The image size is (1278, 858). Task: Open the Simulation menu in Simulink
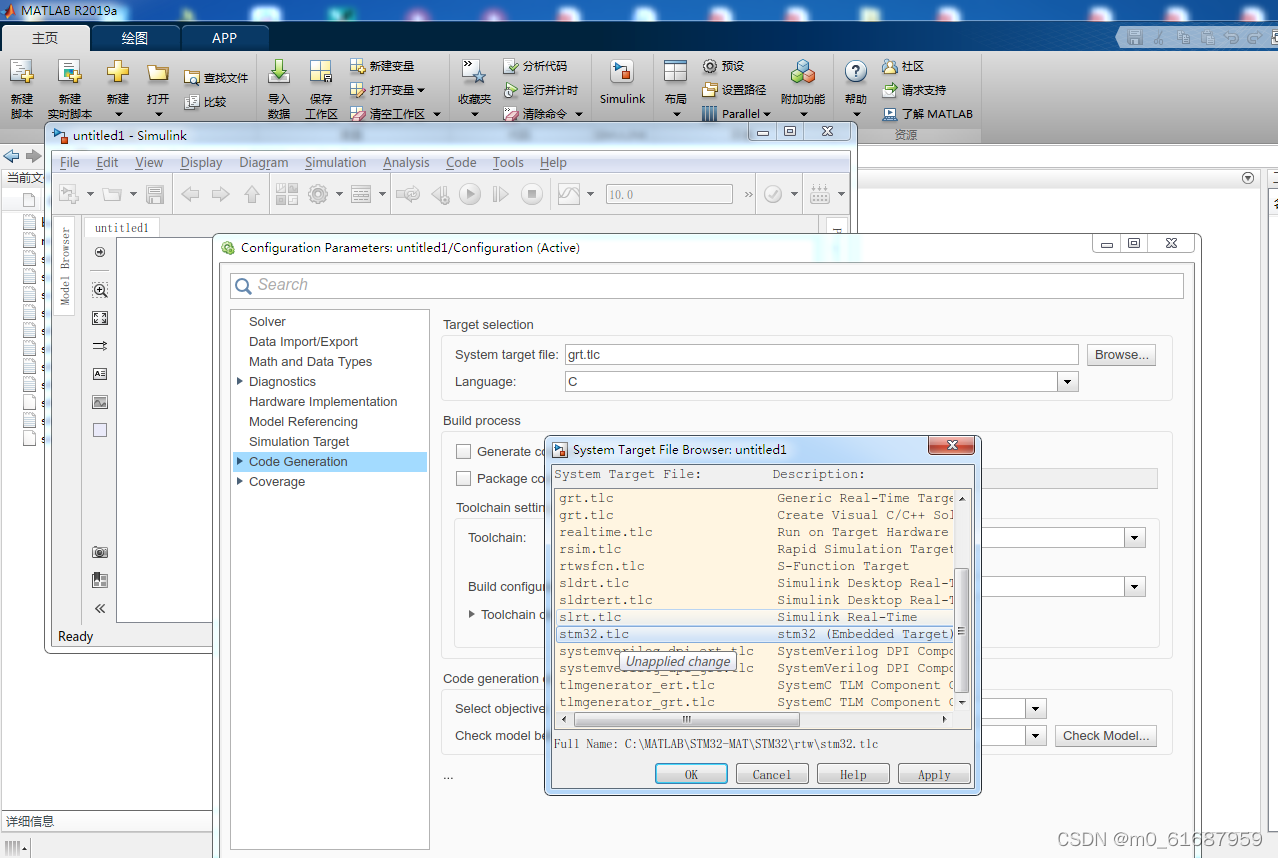(x=335, y=162)
